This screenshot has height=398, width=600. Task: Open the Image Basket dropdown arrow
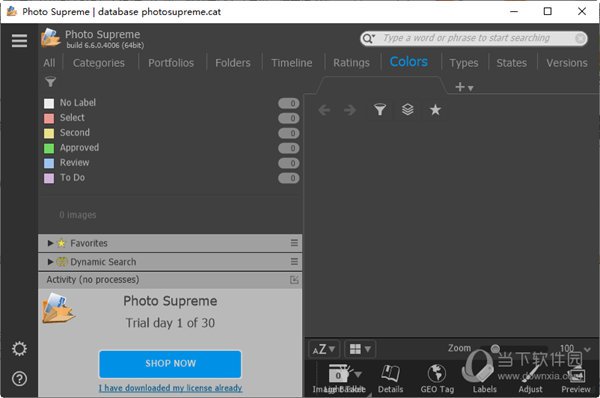point(358,374)
